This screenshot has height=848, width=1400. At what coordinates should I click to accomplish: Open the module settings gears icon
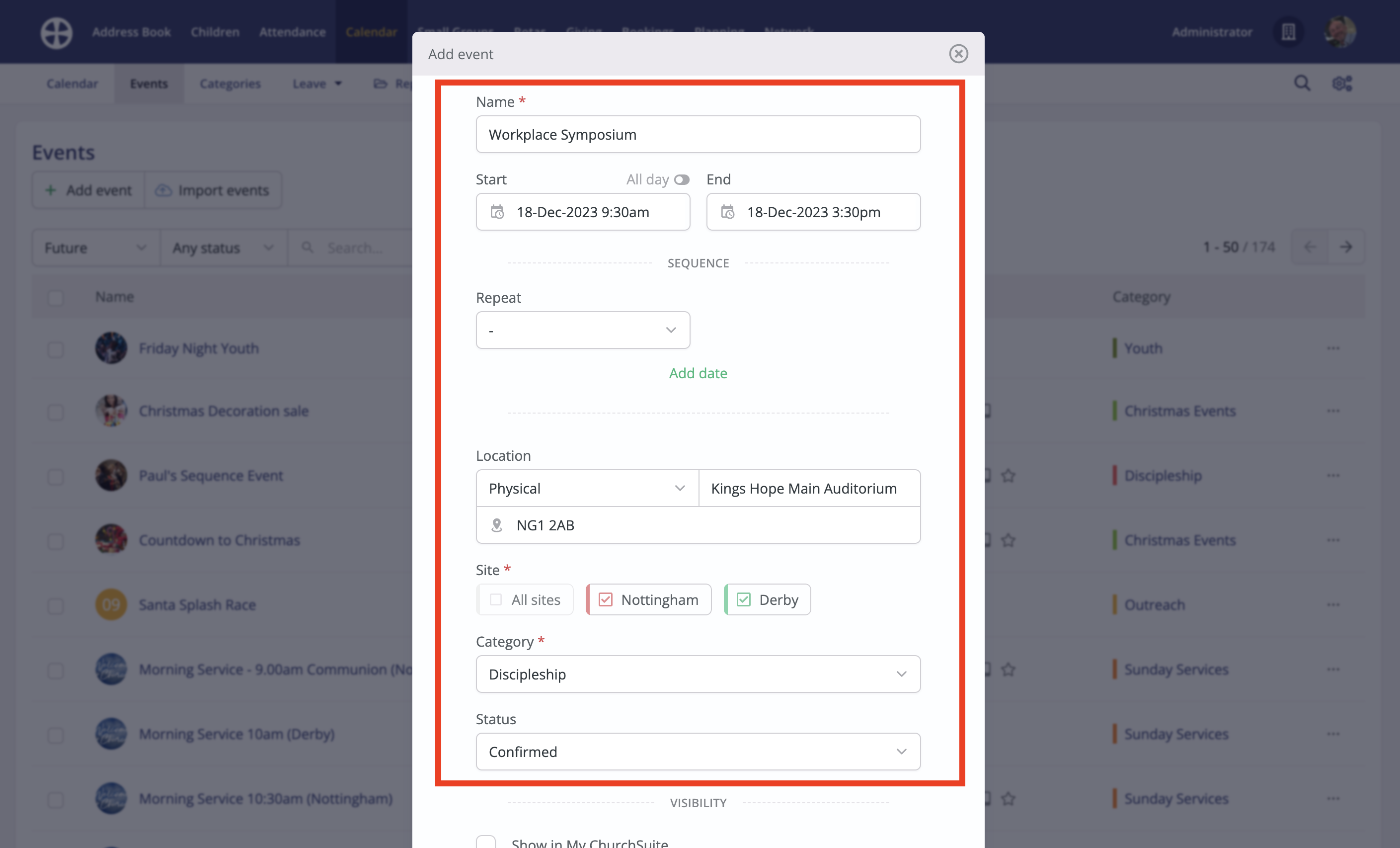1342,84
